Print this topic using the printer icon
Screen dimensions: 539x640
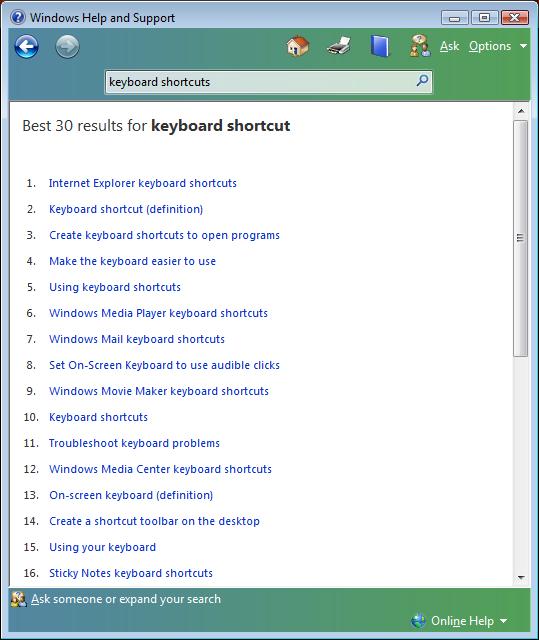(x=339, y=46)
